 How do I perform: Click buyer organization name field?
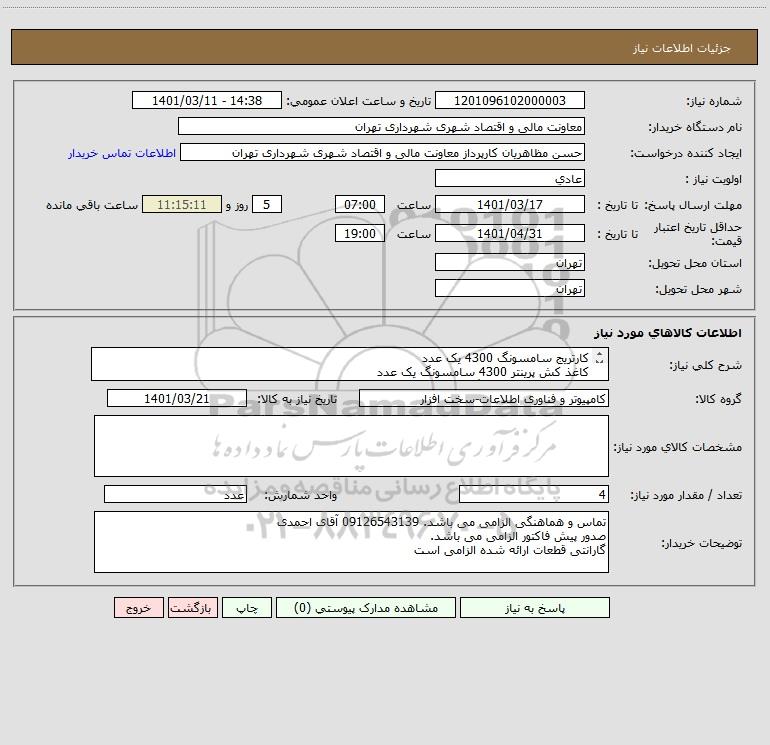381,126
